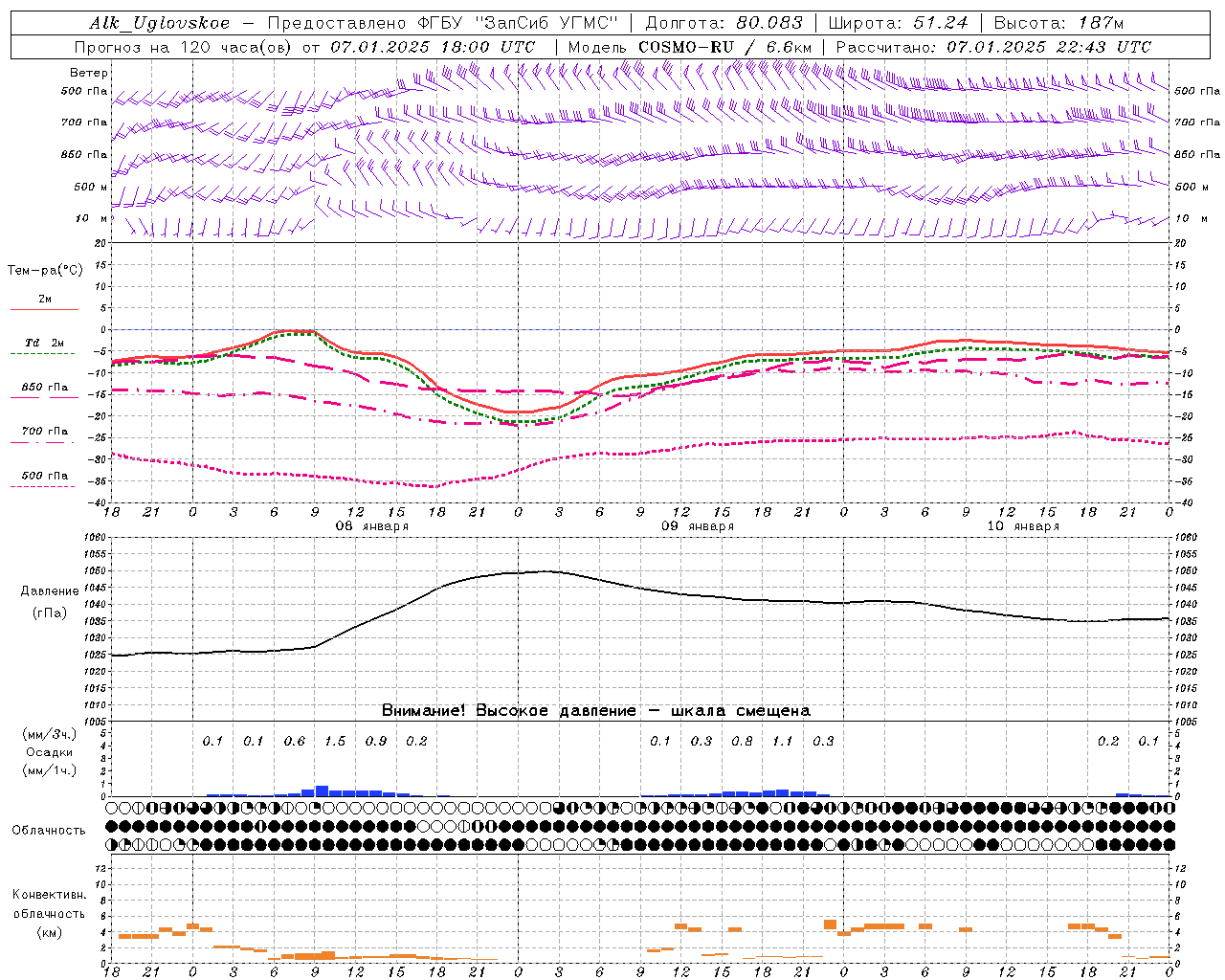Click the tallest blue precipitation bar on 08 января
The image size is (1225, 980).
tap(322, 791)
